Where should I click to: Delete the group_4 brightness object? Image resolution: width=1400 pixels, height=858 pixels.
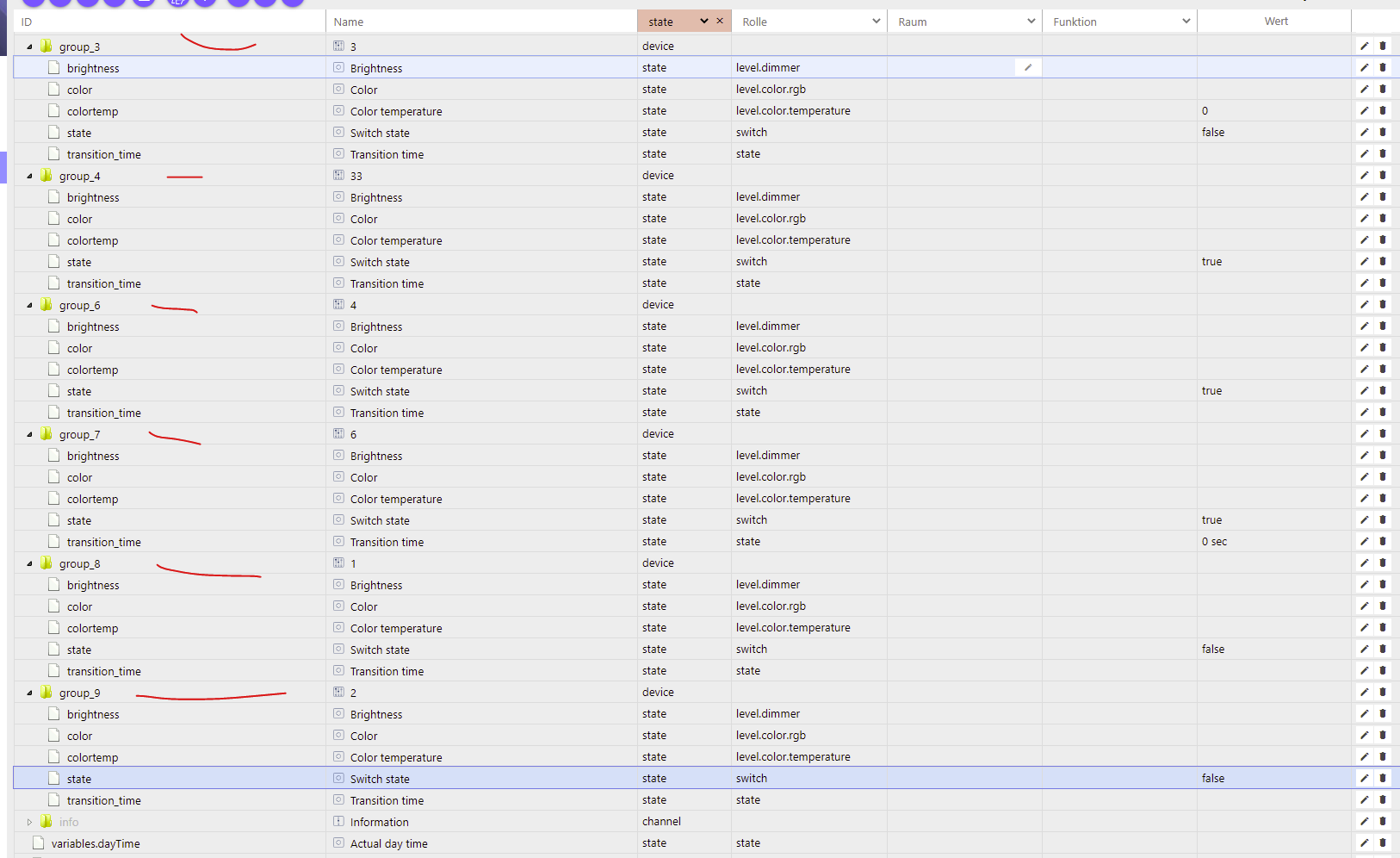coord(1383,196)
